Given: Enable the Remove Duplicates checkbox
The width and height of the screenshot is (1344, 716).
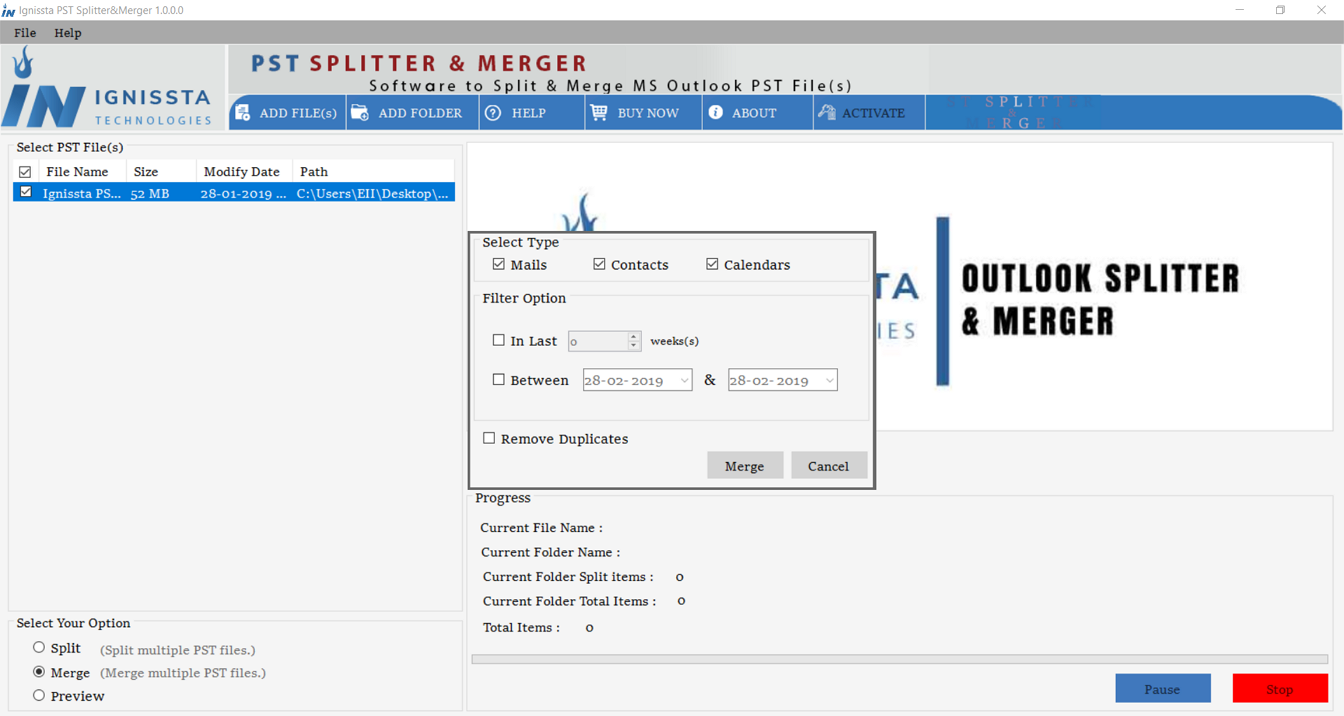Looking at the screenshot, I should [x=489, y=438].
